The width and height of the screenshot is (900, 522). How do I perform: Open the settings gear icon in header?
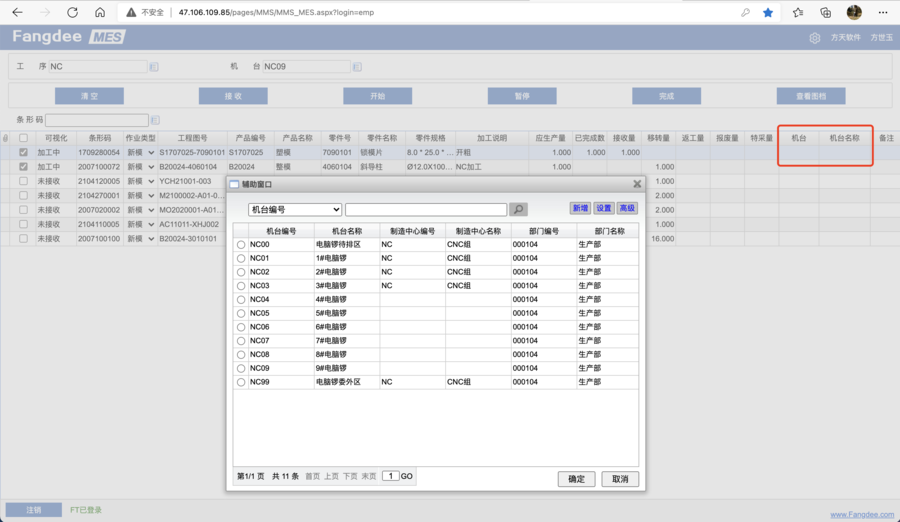coord(814,38)
